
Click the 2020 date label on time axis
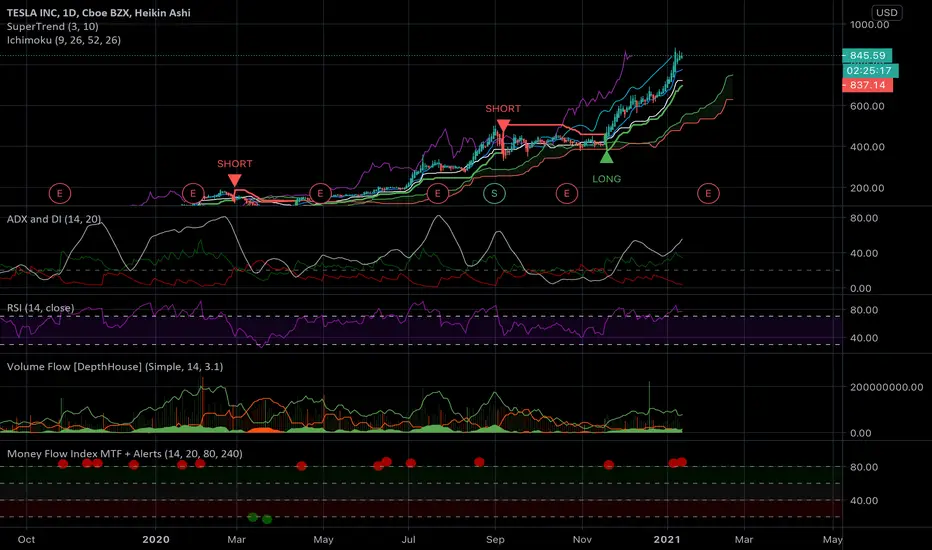tap(156, 539)
